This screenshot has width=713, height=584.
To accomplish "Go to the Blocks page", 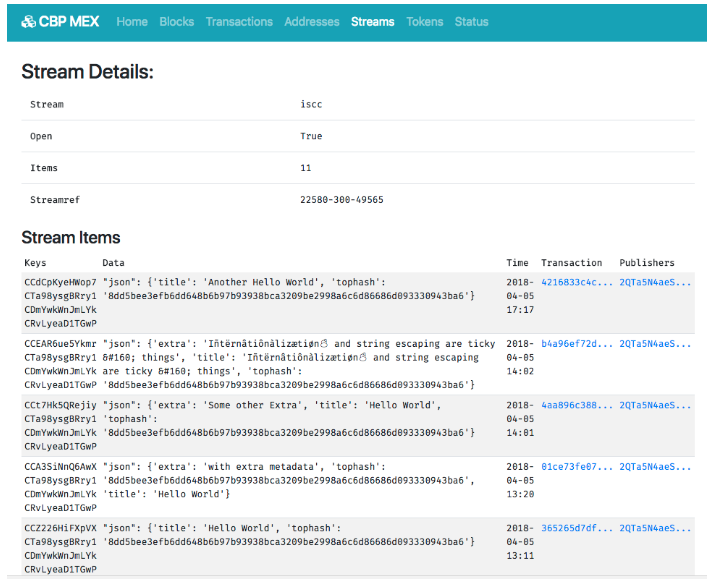I will click(177, 22).
